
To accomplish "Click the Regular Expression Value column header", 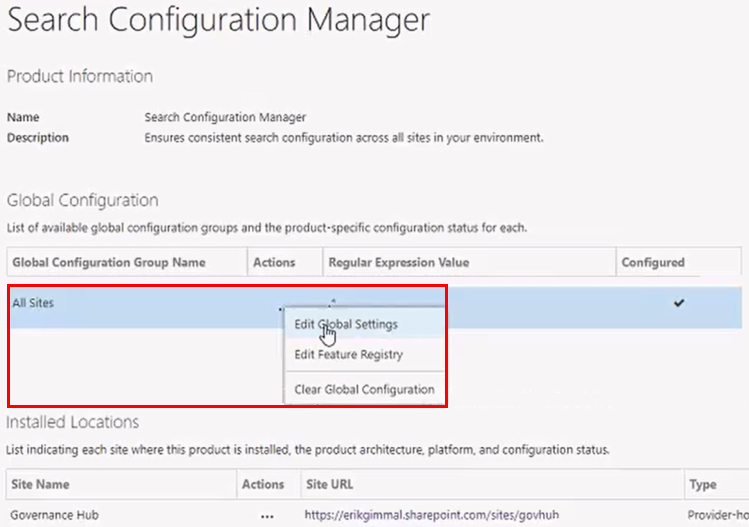I will click(398, 262).
